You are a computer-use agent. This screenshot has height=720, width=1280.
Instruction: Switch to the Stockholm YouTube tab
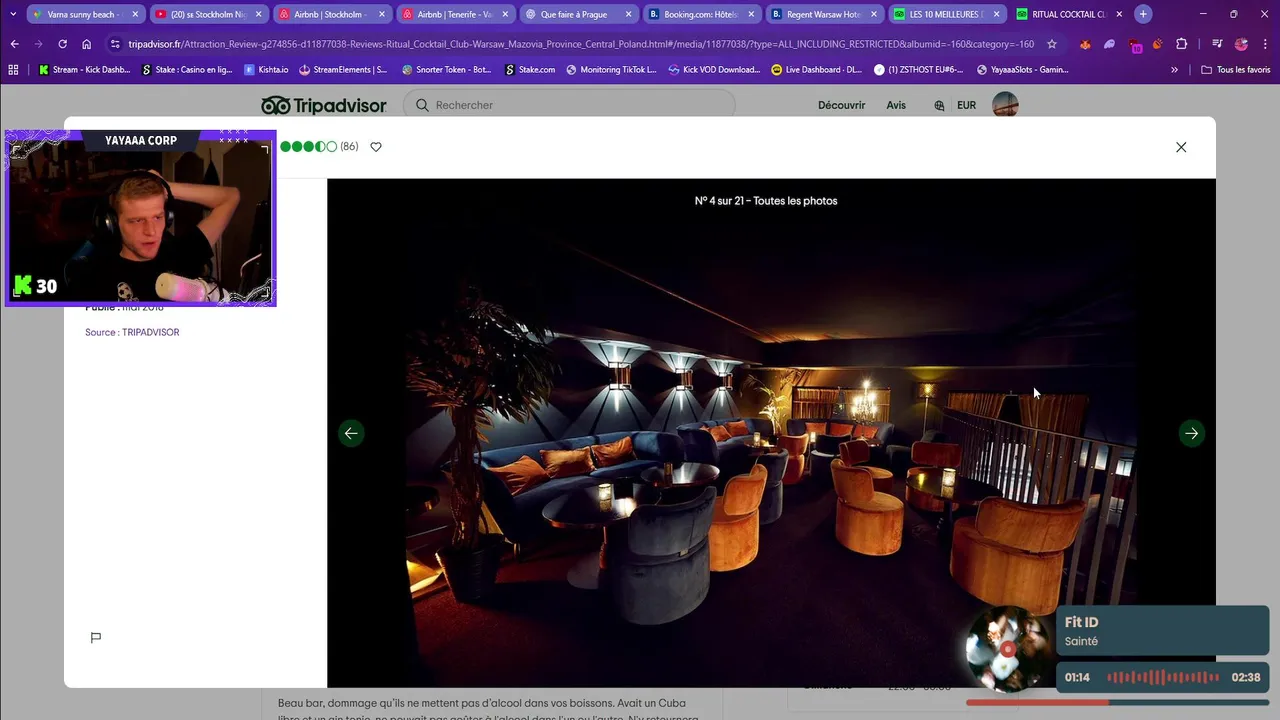(x=208, y=14)
